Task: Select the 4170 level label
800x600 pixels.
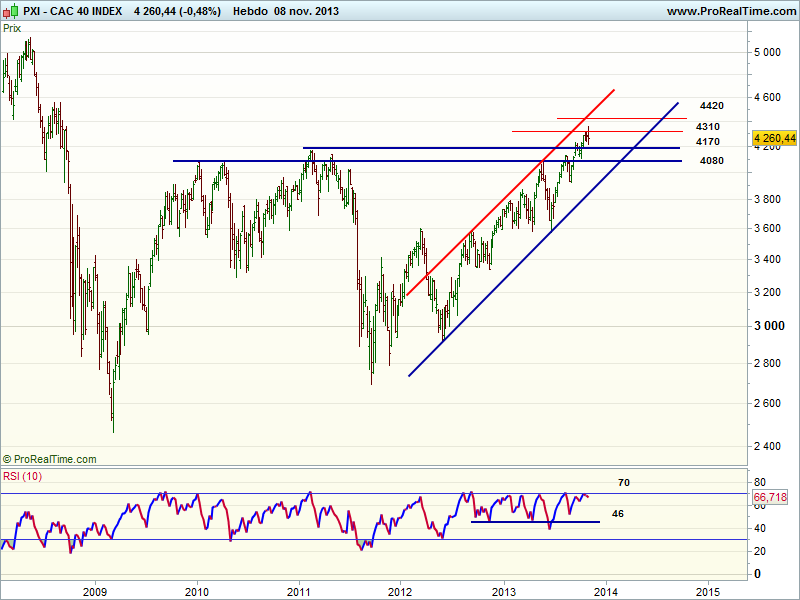Action: (x=708, y=142)
